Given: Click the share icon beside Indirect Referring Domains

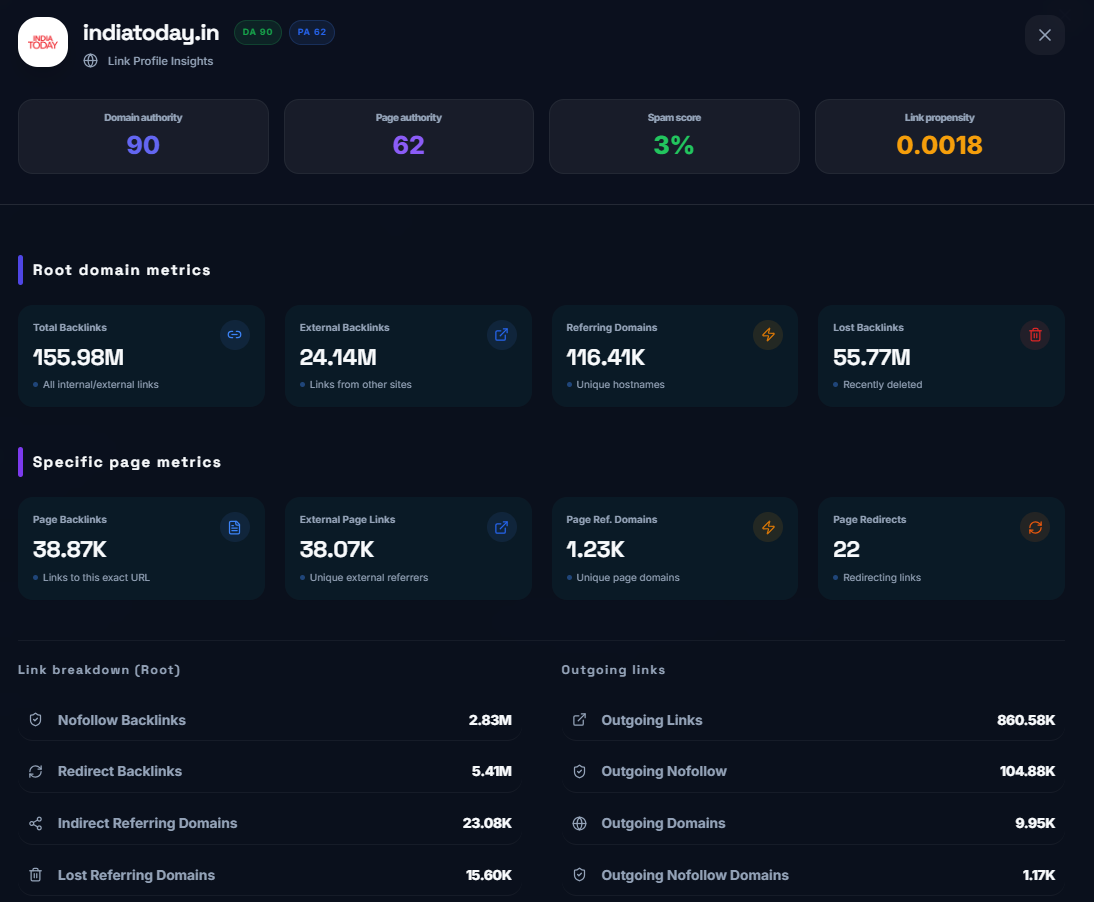Looking at the screenshot, I should [x=36, y=824].
